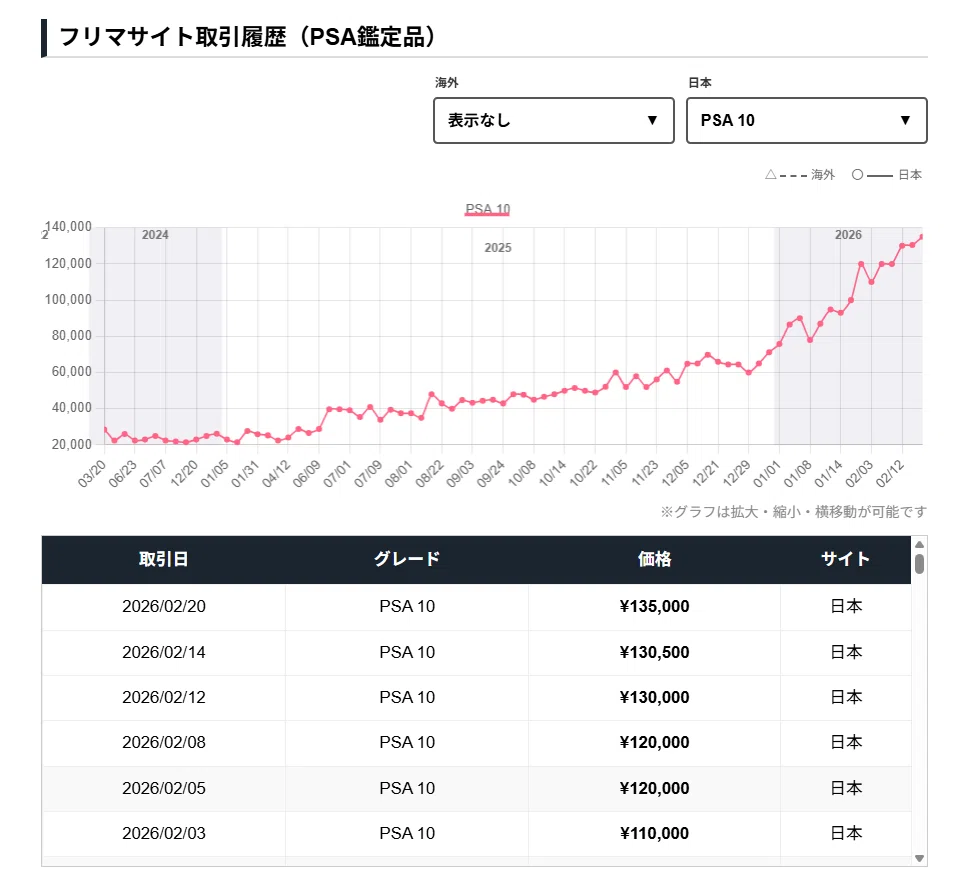
Task: Select the 2026/02/14 date cell
Action: click(x=164, y=652)
